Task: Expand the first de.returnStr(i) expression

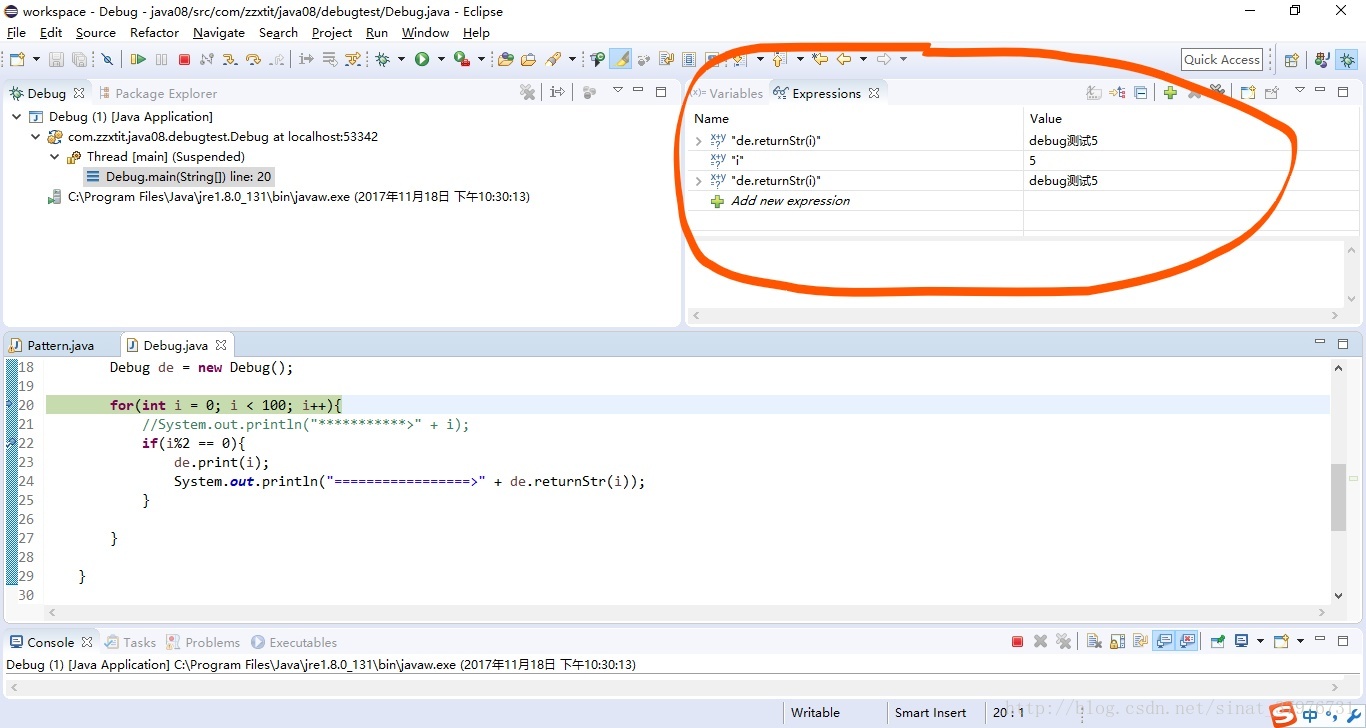Action: (x=698, y=141)
